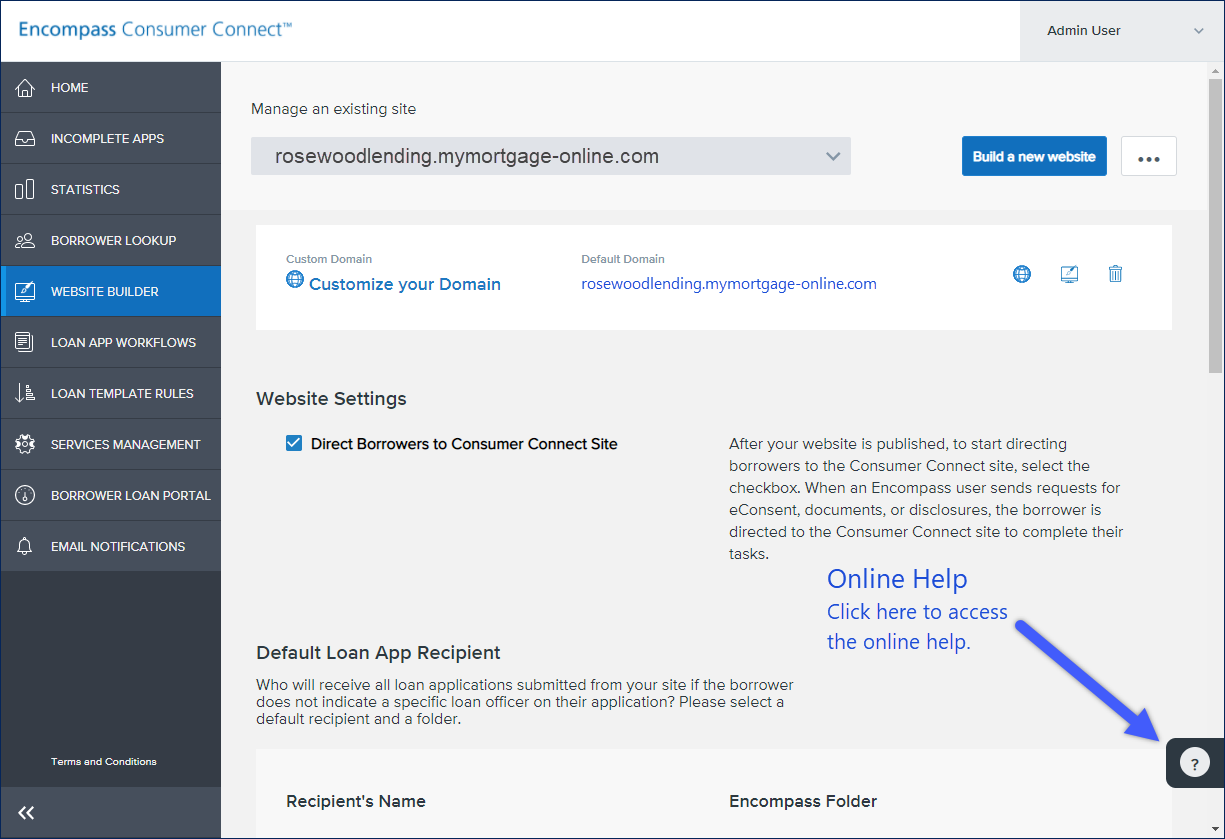The width and height of the screenshot is (1225, 839).
Task: Click the Website Settings heading
Action: 331,399
